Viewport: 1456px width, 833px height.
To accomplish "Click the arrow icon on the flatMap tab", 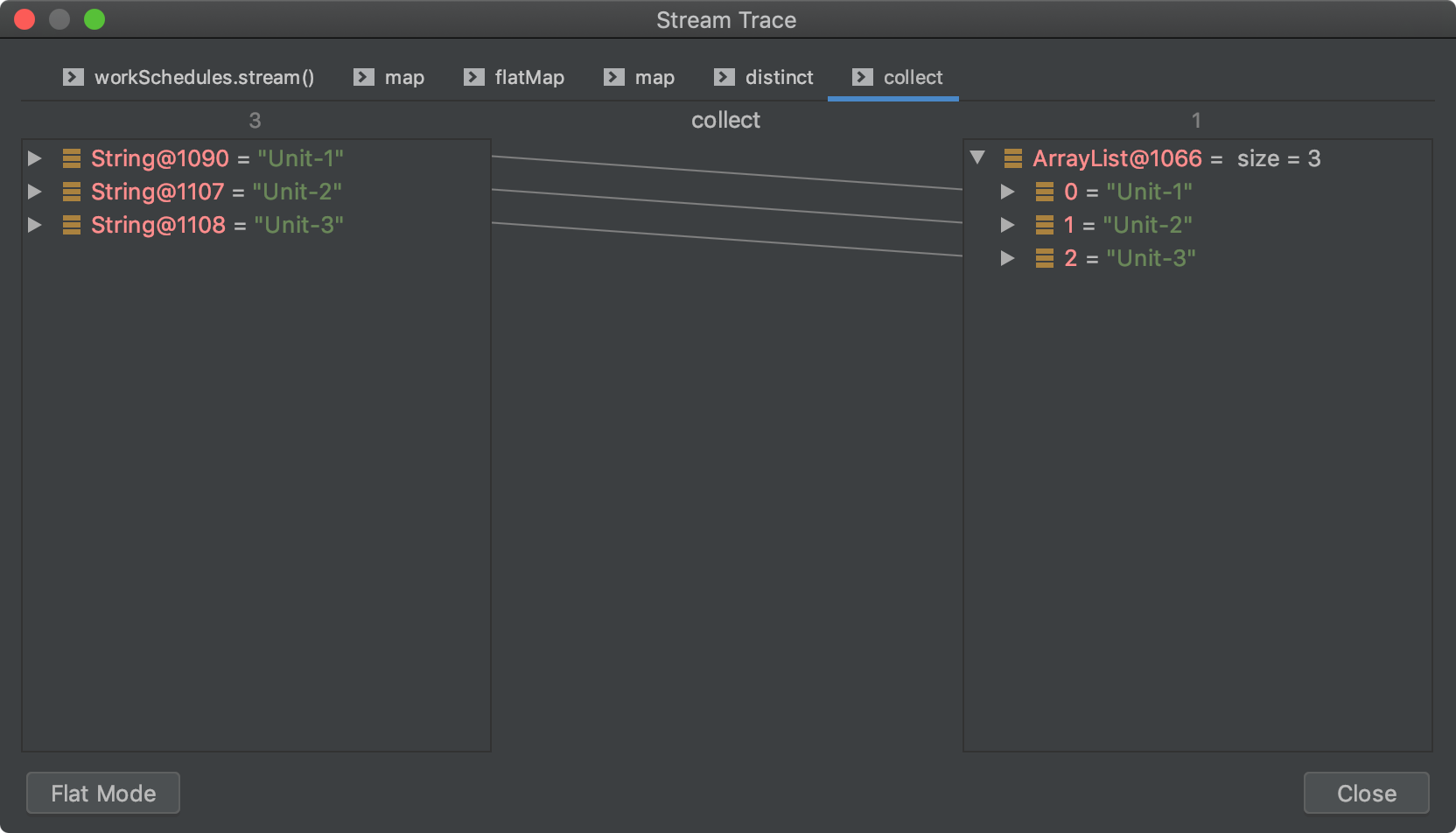I will click(x=474, y=77).
